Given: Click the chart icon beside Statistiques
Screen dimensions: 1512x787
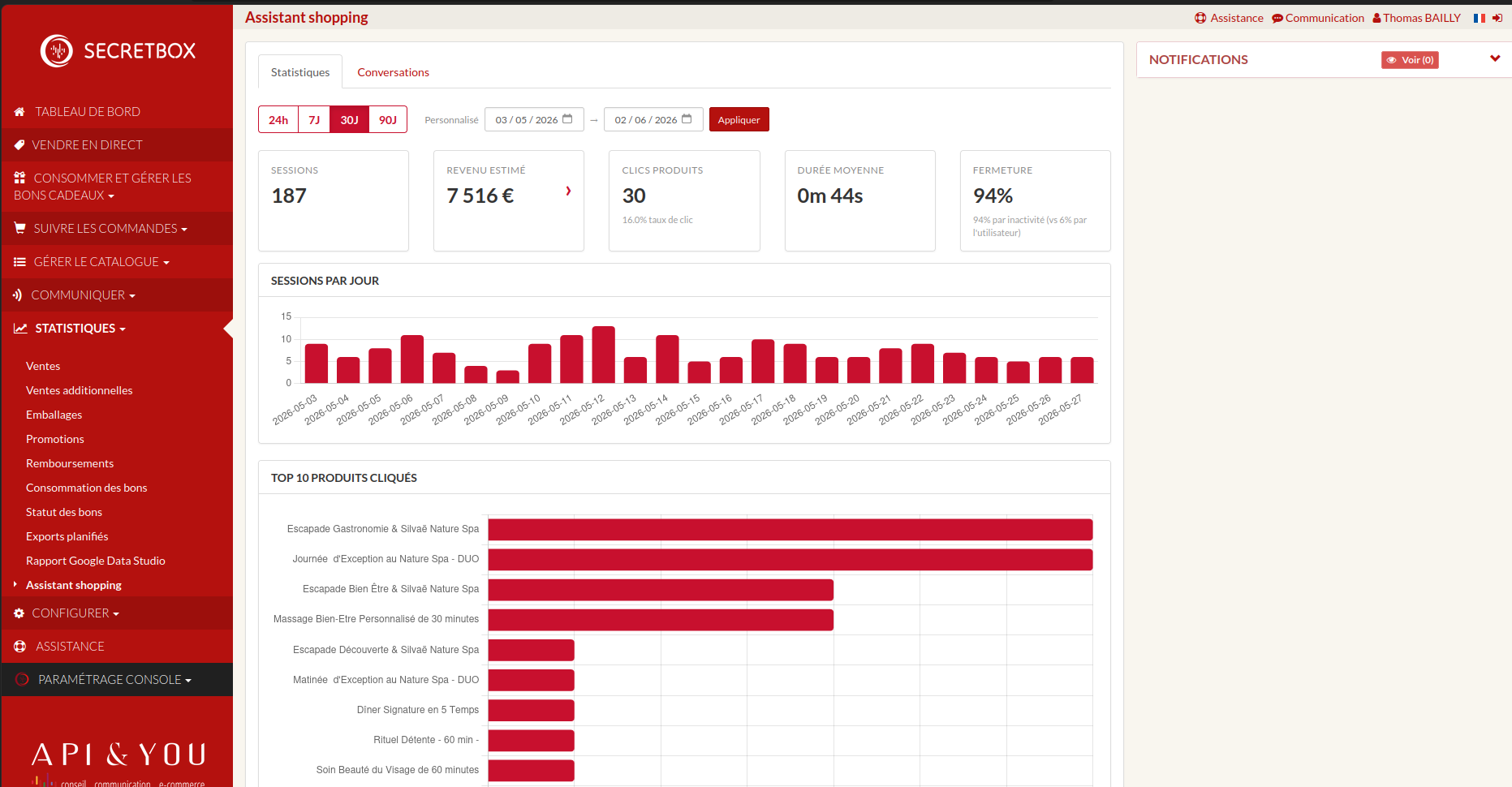Looking at the screenshot, I should coord(20,329).
